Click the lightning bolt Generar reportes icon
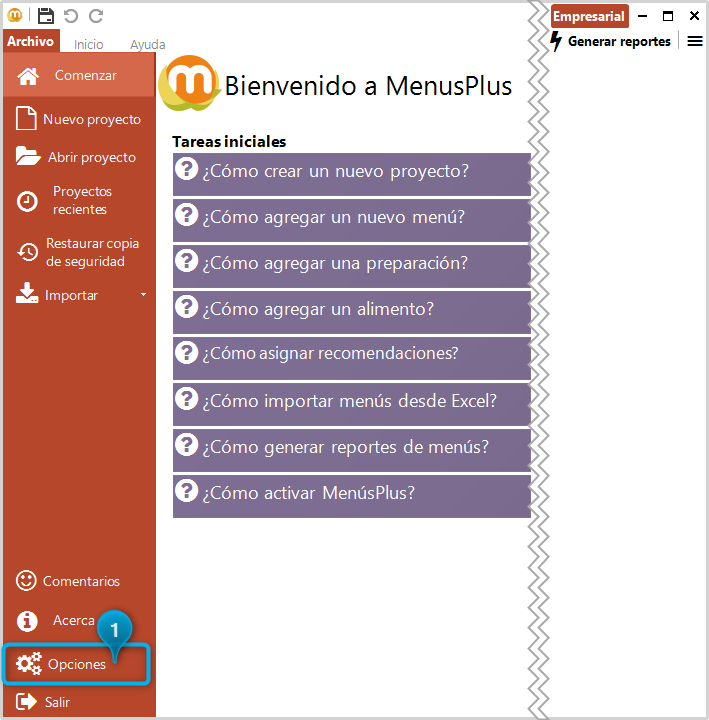The width and height of the screenshot is (709, 720). [x=556, y=41]
